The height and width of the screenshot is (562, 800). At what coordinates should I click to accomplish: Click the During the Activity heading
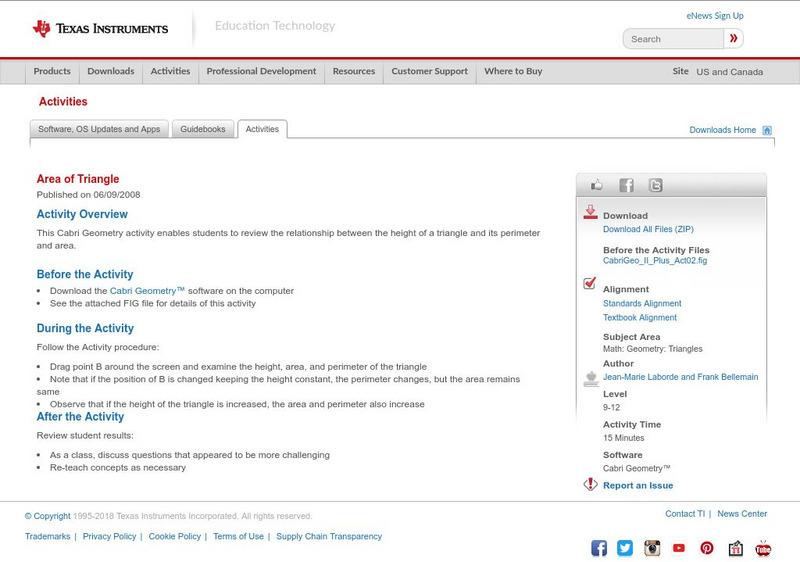pos(85,328)
